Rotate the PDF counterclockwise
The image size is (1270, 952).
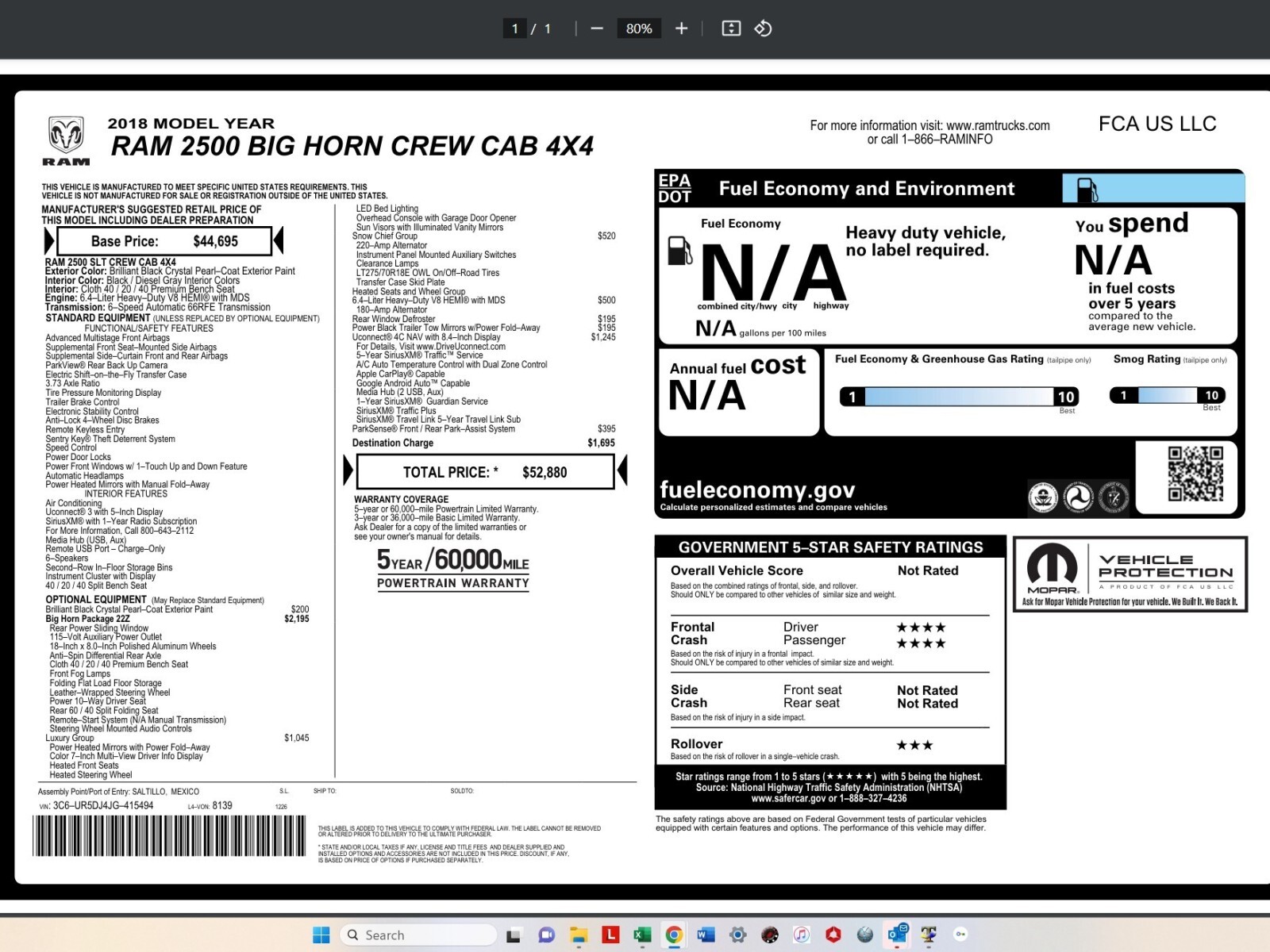coord(763,29)
